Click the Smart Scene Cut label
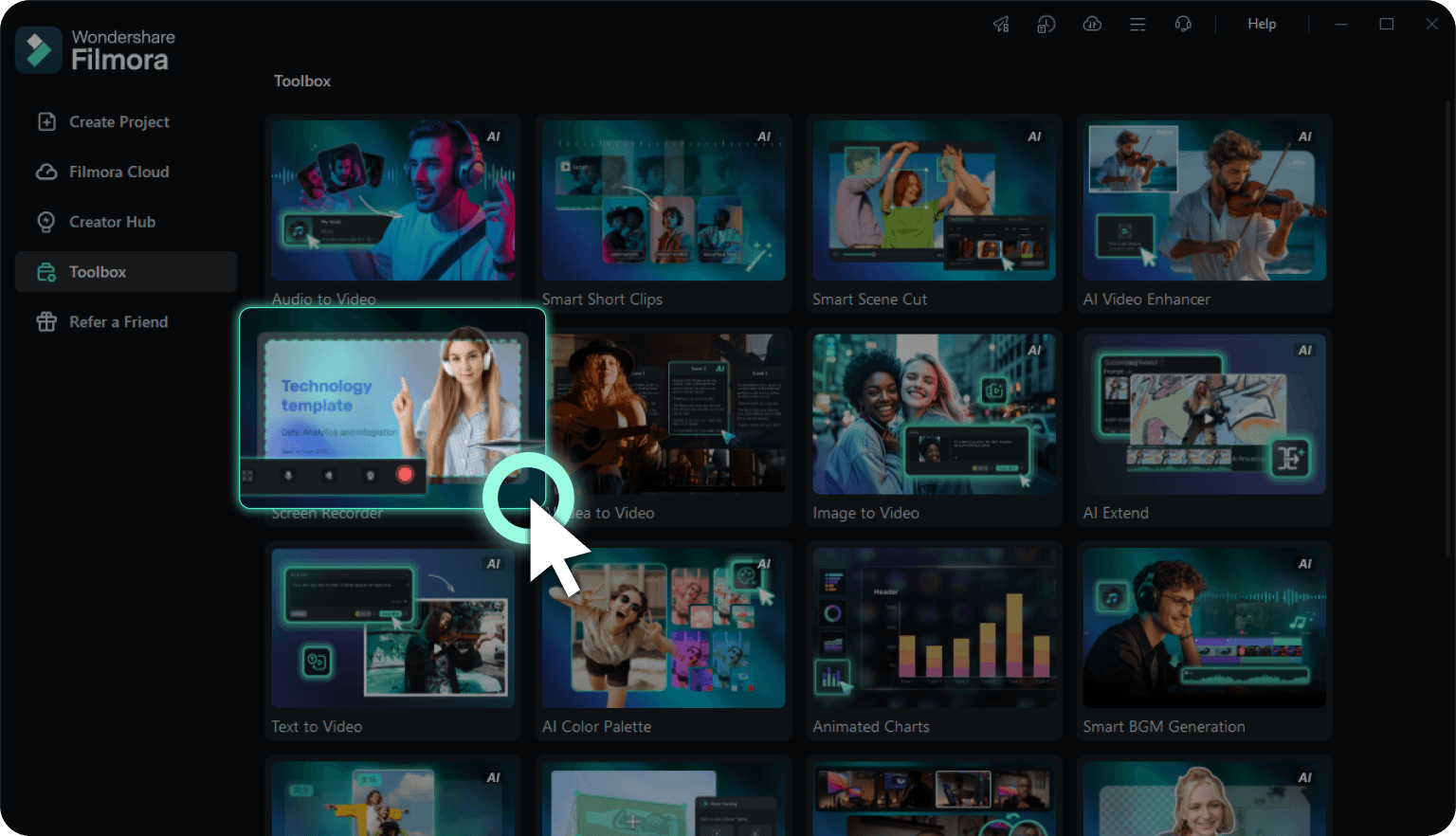The height and width of the screenshot is (836, 1456). (x=869, y=299)
